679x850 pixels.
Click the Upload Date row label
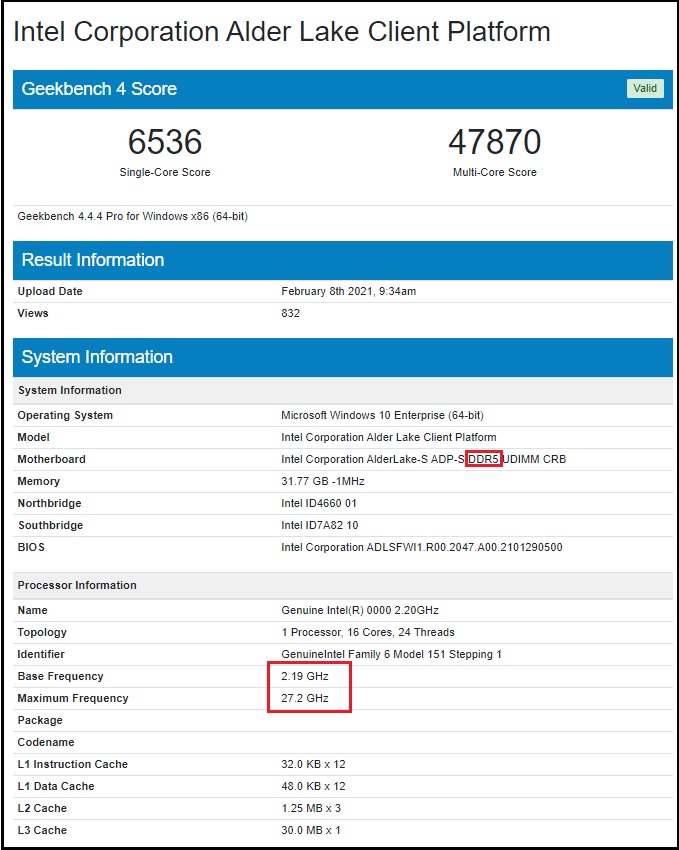pyautogui.click(x=50, y=291)
